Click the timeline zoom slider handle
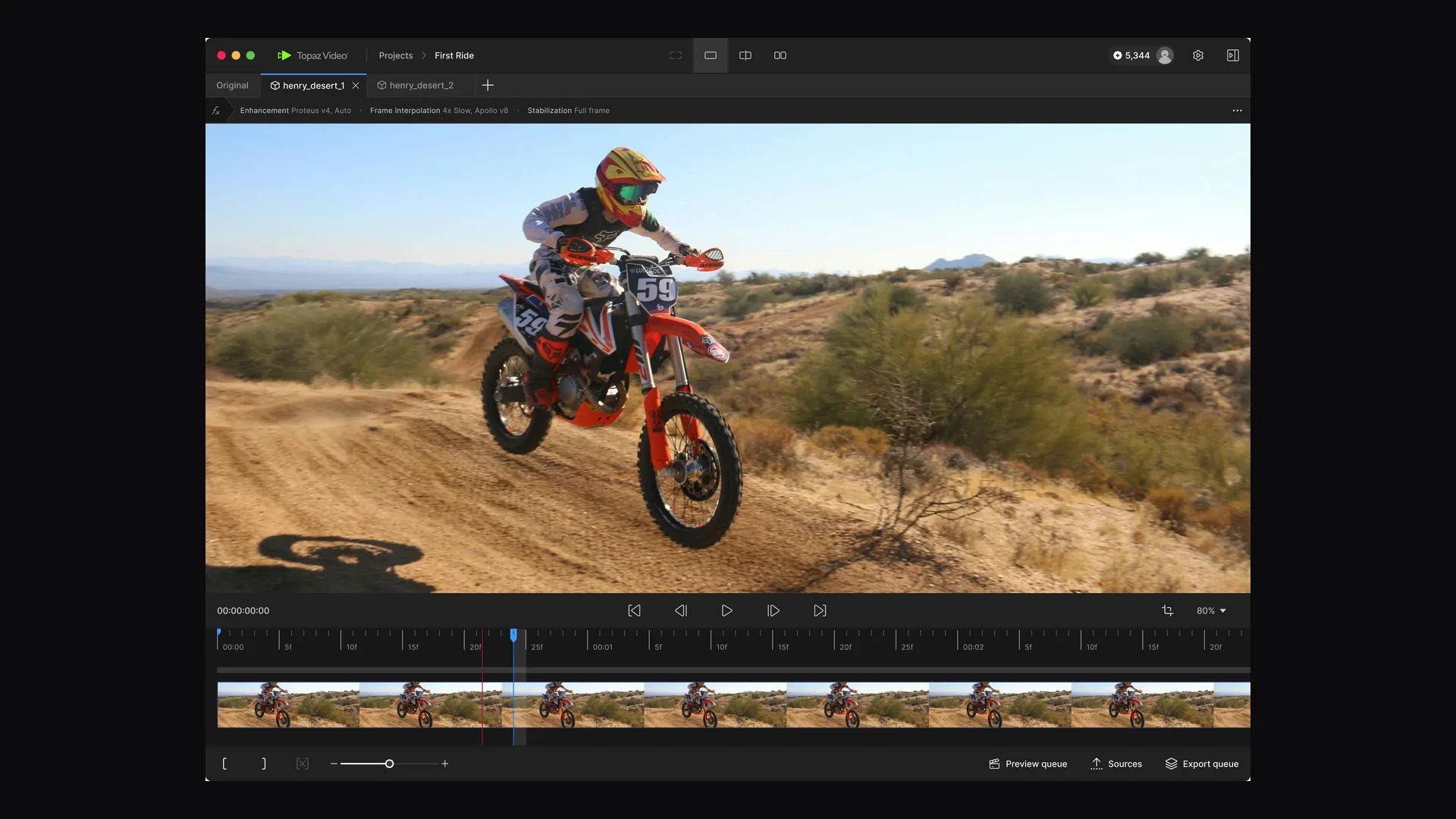 click(389, 764)
